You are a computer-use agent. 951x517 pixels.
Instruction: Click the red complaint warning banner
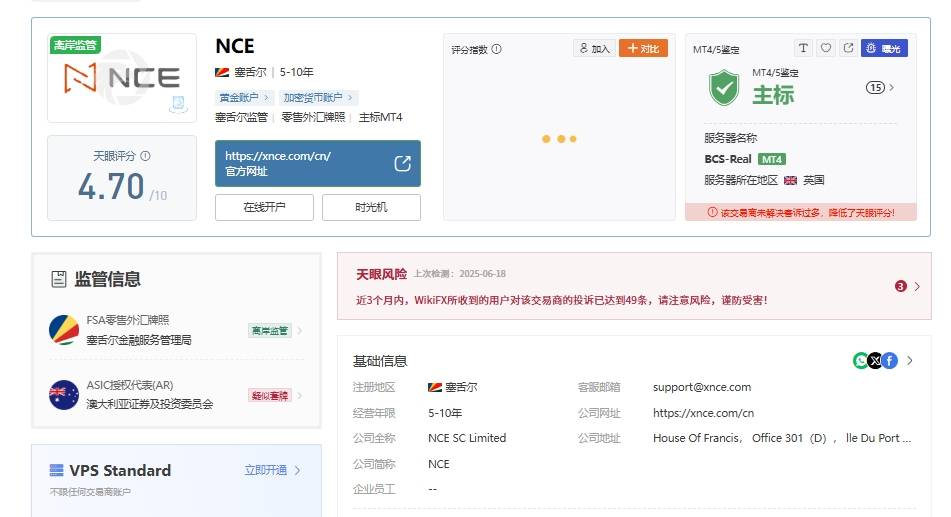[801, 212]
